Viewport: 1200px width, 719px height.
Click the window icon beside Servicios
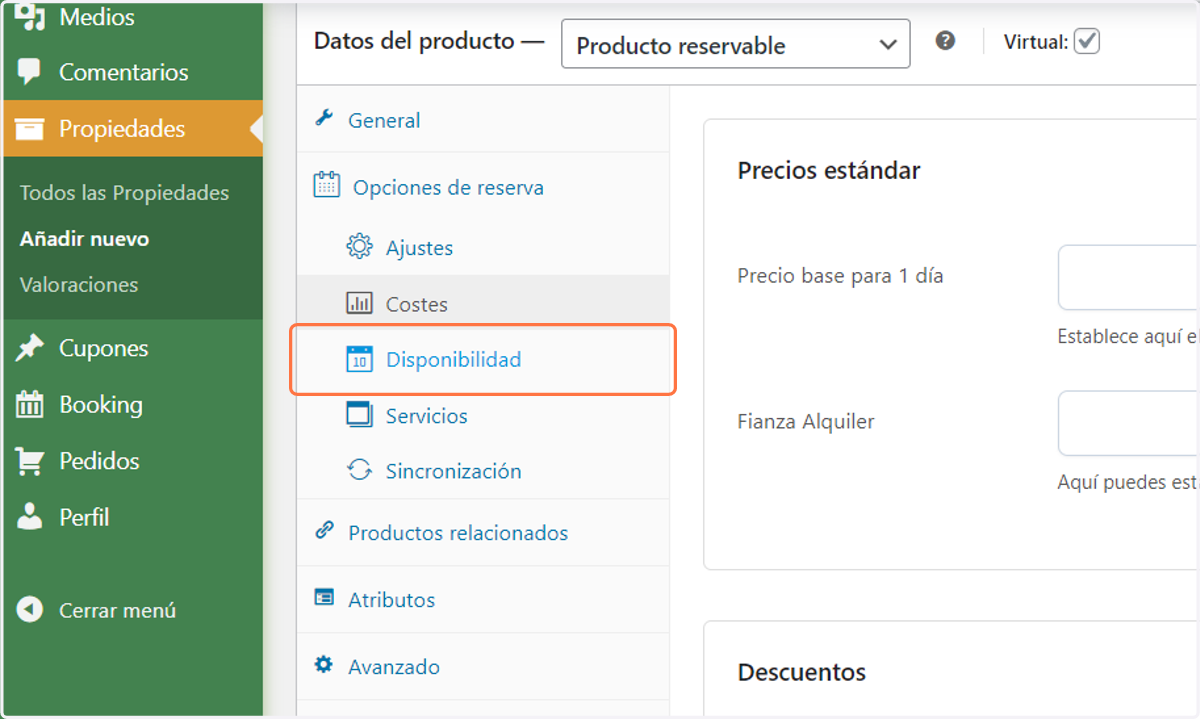click(x=359, y=415)
